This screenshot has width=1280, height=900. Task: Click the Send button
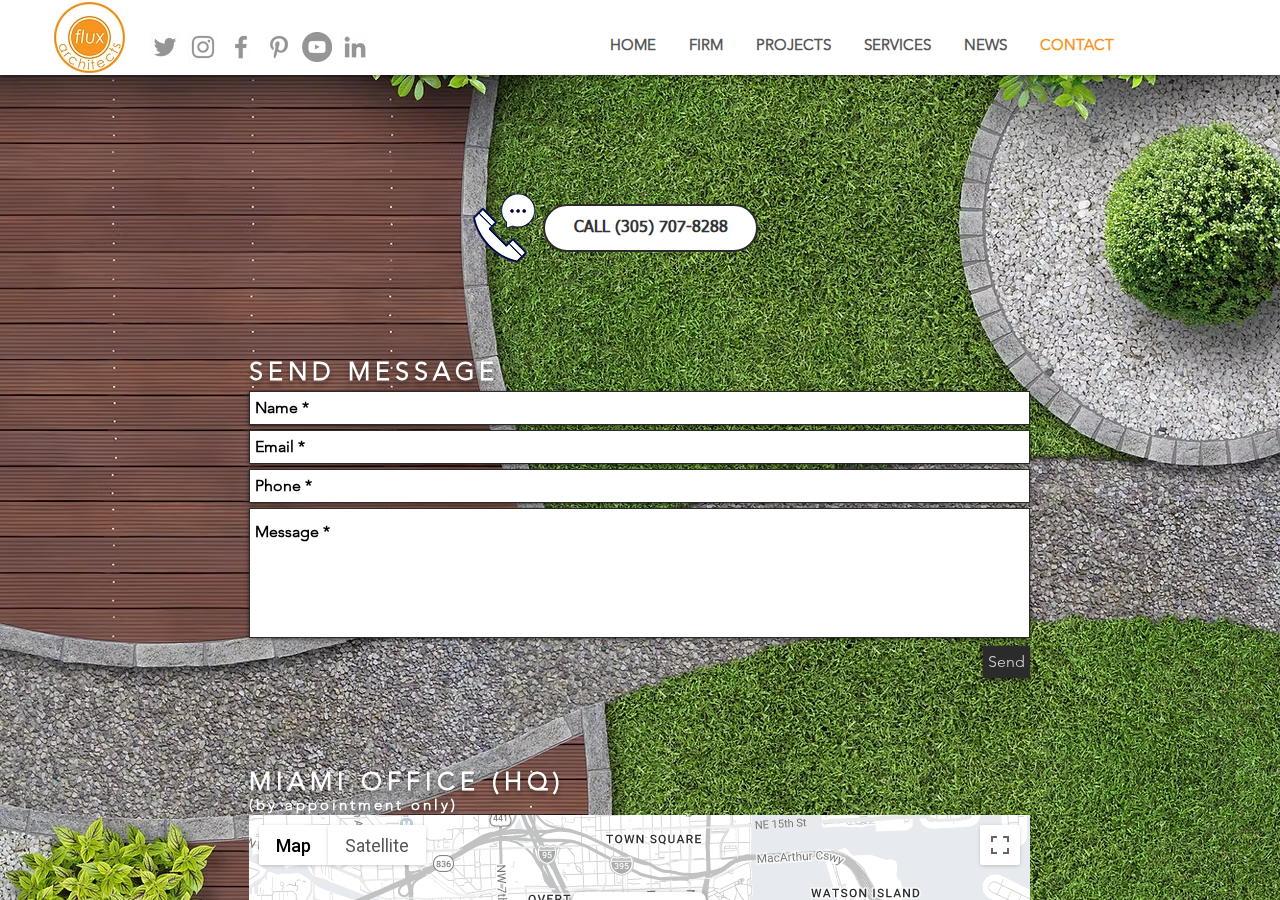(1006, 662)
